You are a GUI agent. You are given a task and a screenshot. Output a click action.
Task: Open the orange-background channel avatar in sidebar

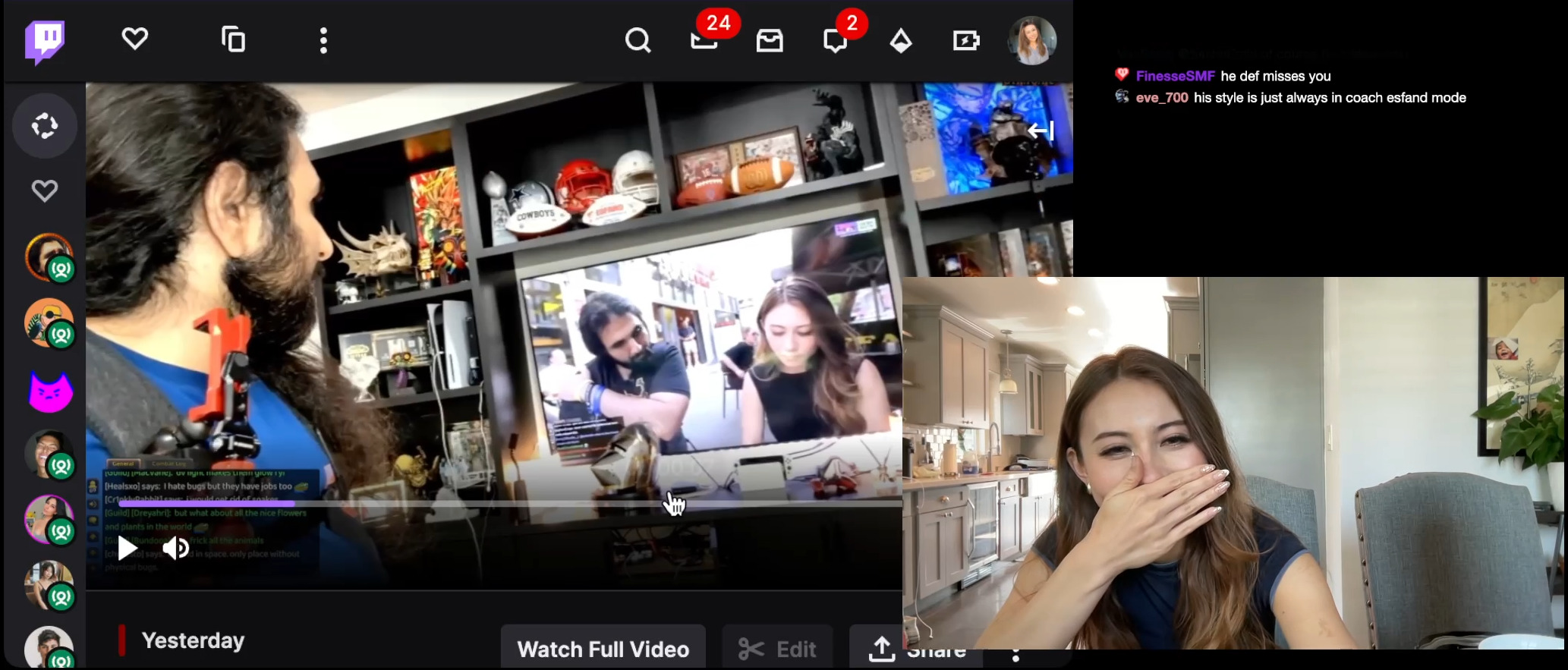(49, 323)
